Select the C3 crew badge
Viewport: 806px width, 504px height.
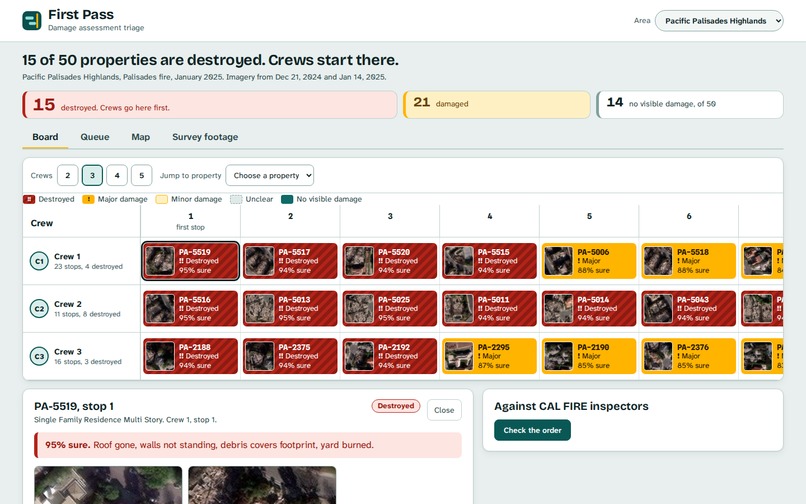tap(39, 356)
